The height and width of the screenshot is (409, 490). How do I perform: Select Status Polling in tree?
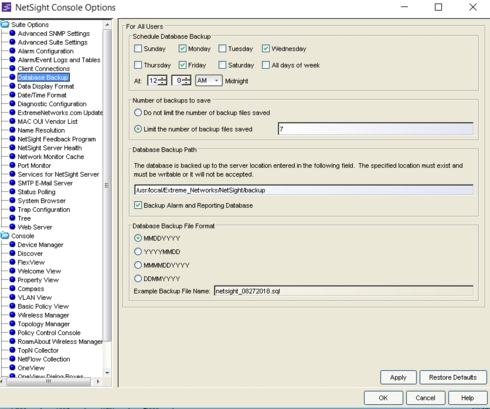[37, 192]
